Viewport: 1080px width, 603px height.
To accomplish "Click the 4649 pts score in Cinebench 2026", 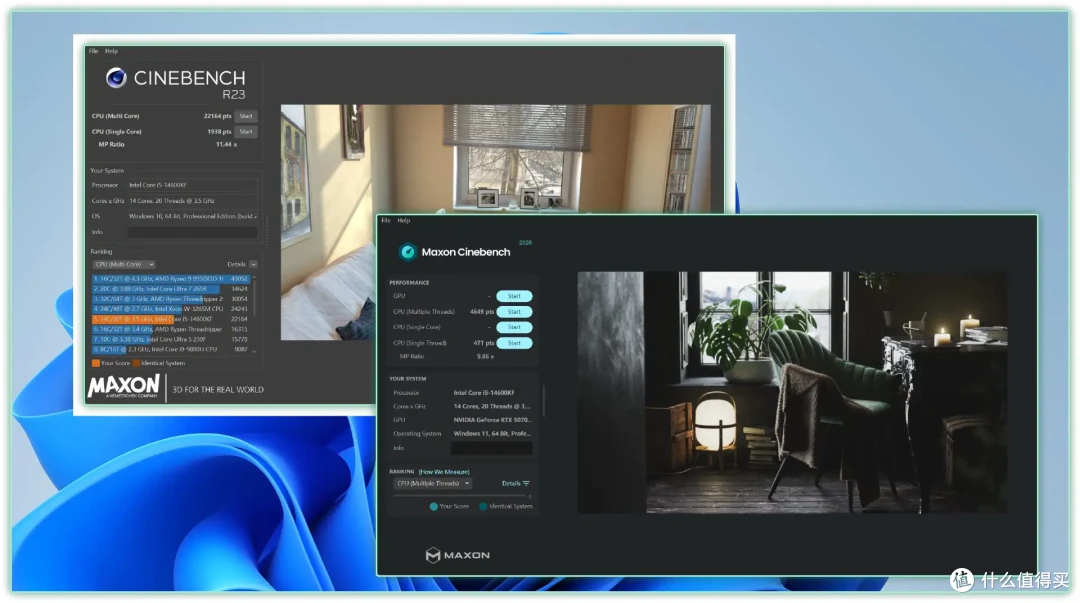I will coord(482,311).
